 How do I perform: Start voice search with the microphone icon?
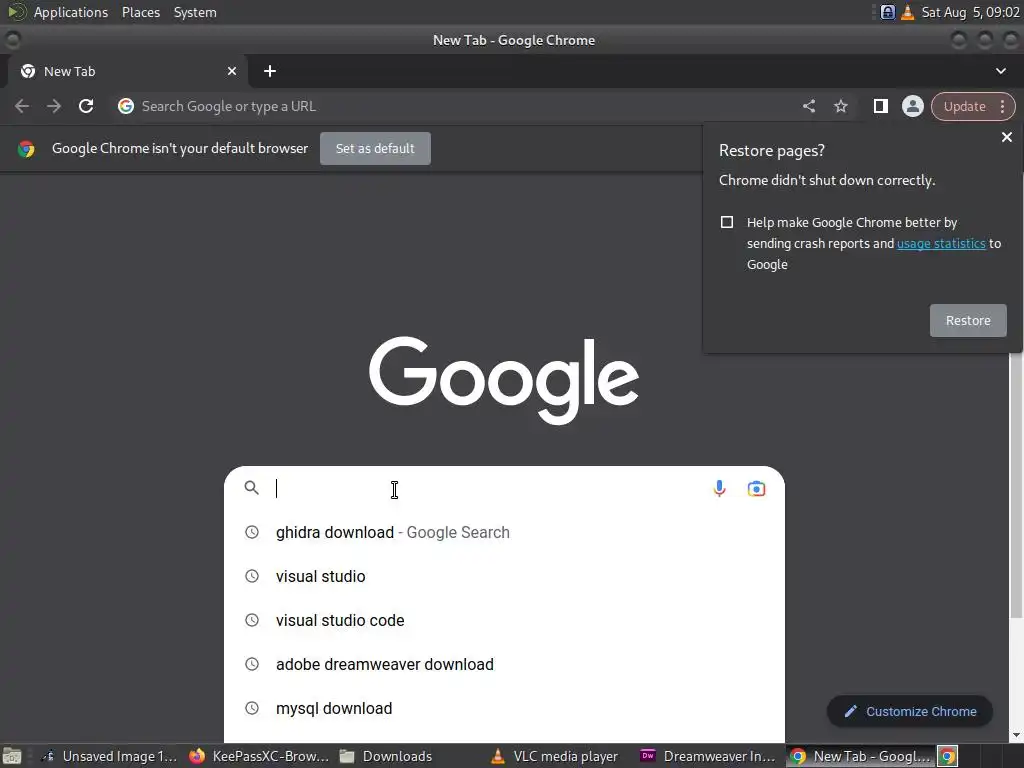point(719,488)
